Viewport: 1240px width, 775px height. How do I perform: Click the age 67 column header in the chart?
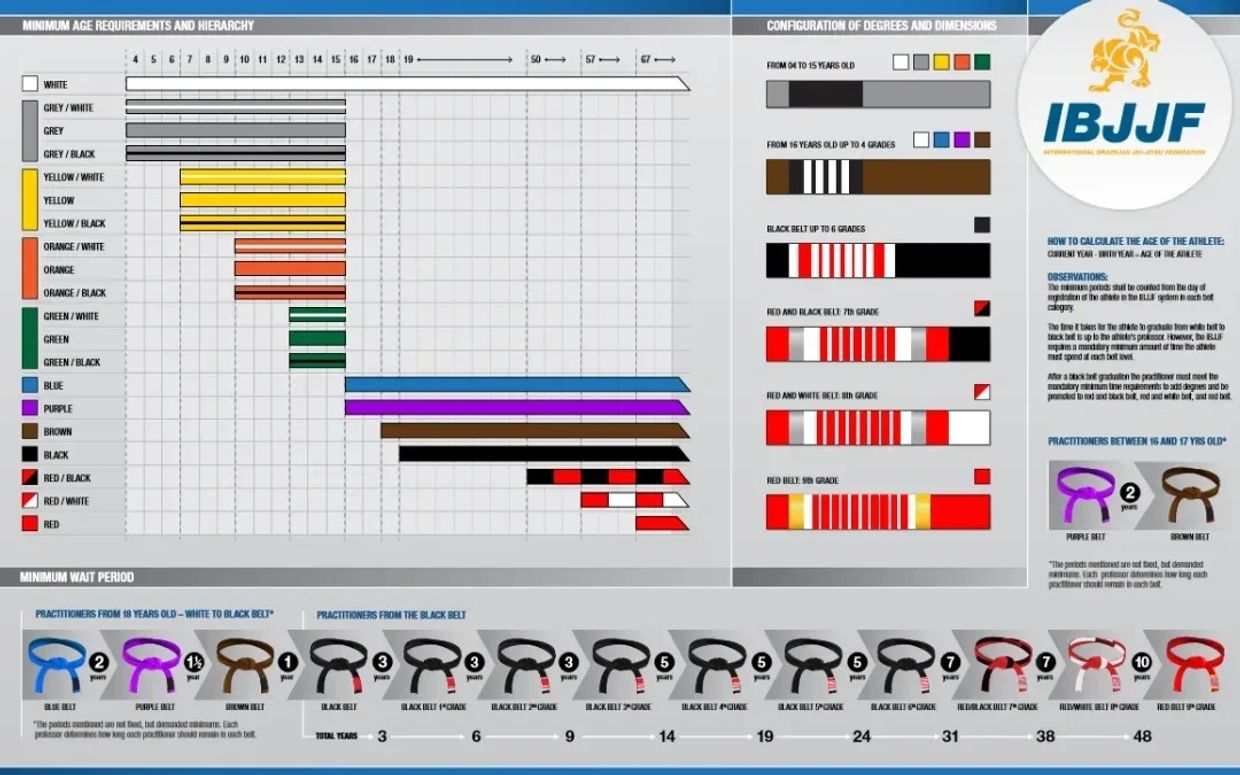[646, 60]
